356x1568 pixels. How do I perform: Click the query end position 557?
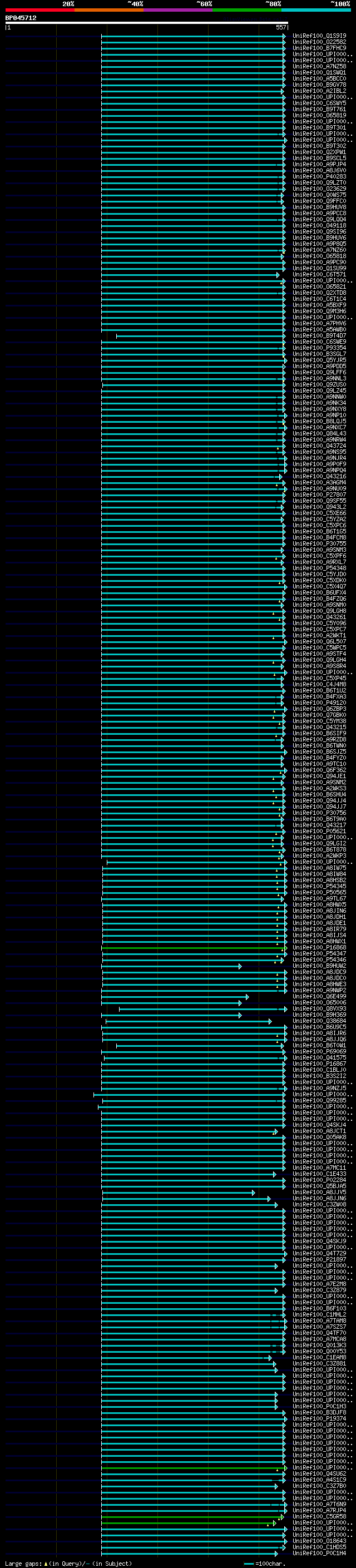[x=280, y=27]
